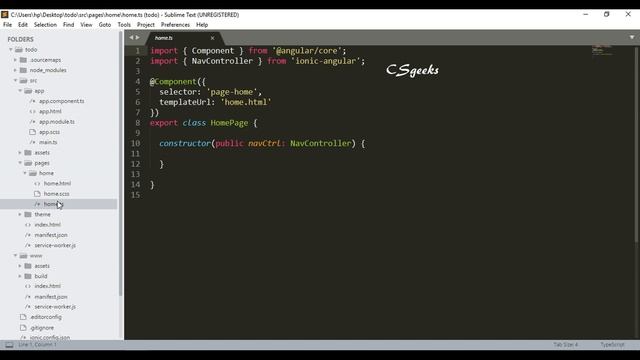Image resolution: width=640 pixels, height=360 pixels.
Task: Place cursor on 'home.html' templateUrl string
Action: click(x=246, y=102)
